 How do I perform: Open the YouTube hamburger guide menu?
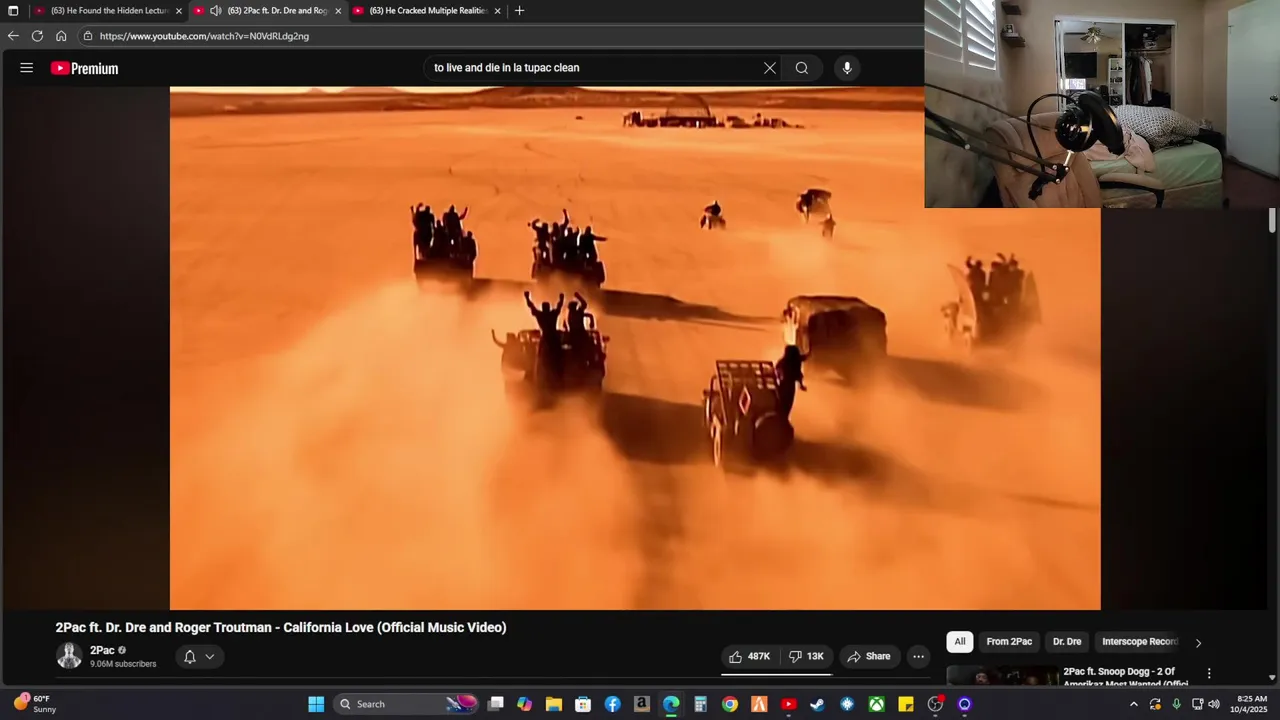pyautogui.click(x=26, y=68)
